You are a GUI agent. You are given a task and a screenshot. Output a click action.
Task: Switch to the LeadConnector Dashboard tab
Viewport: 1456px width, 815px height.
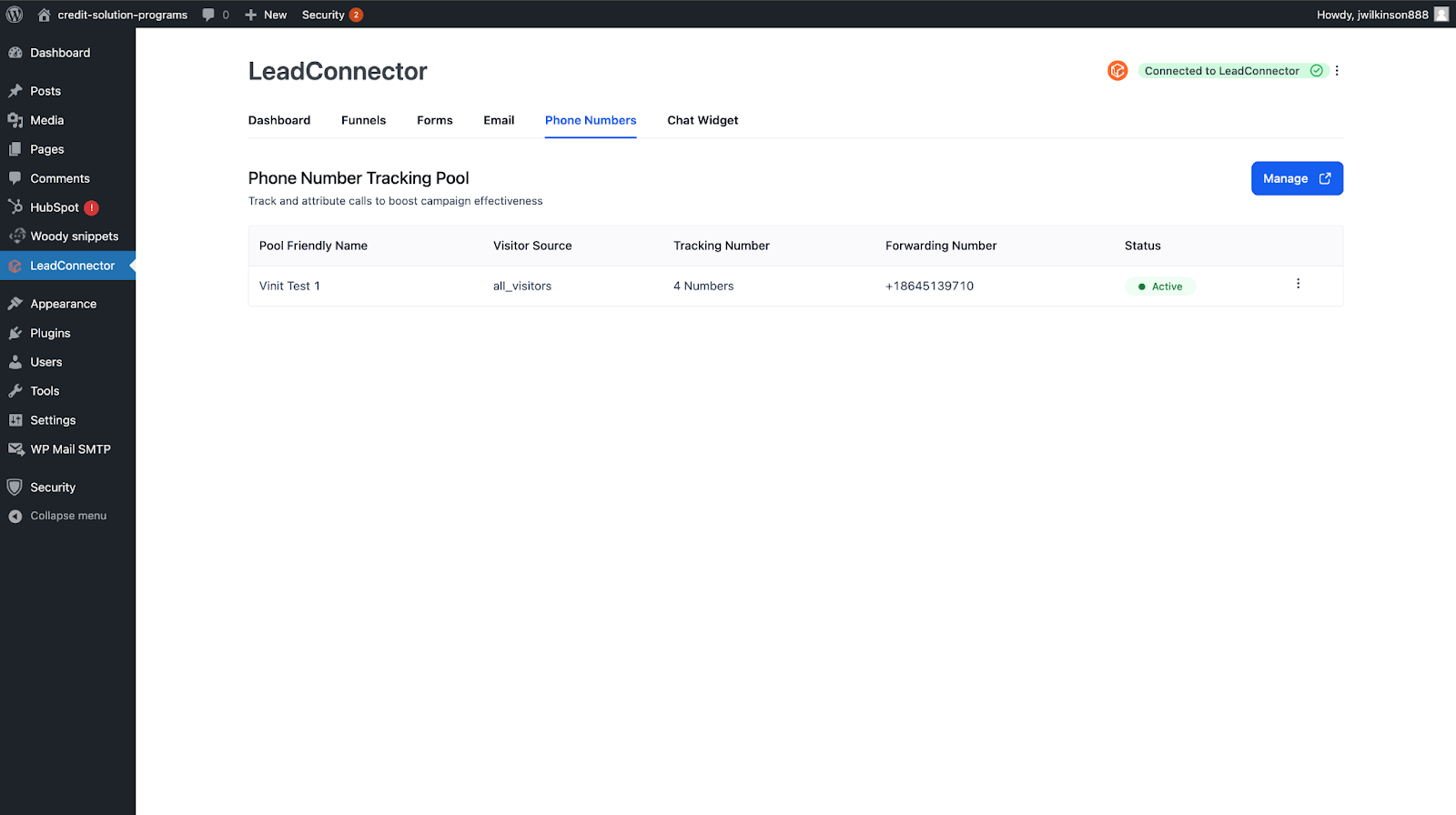(279, 120)
